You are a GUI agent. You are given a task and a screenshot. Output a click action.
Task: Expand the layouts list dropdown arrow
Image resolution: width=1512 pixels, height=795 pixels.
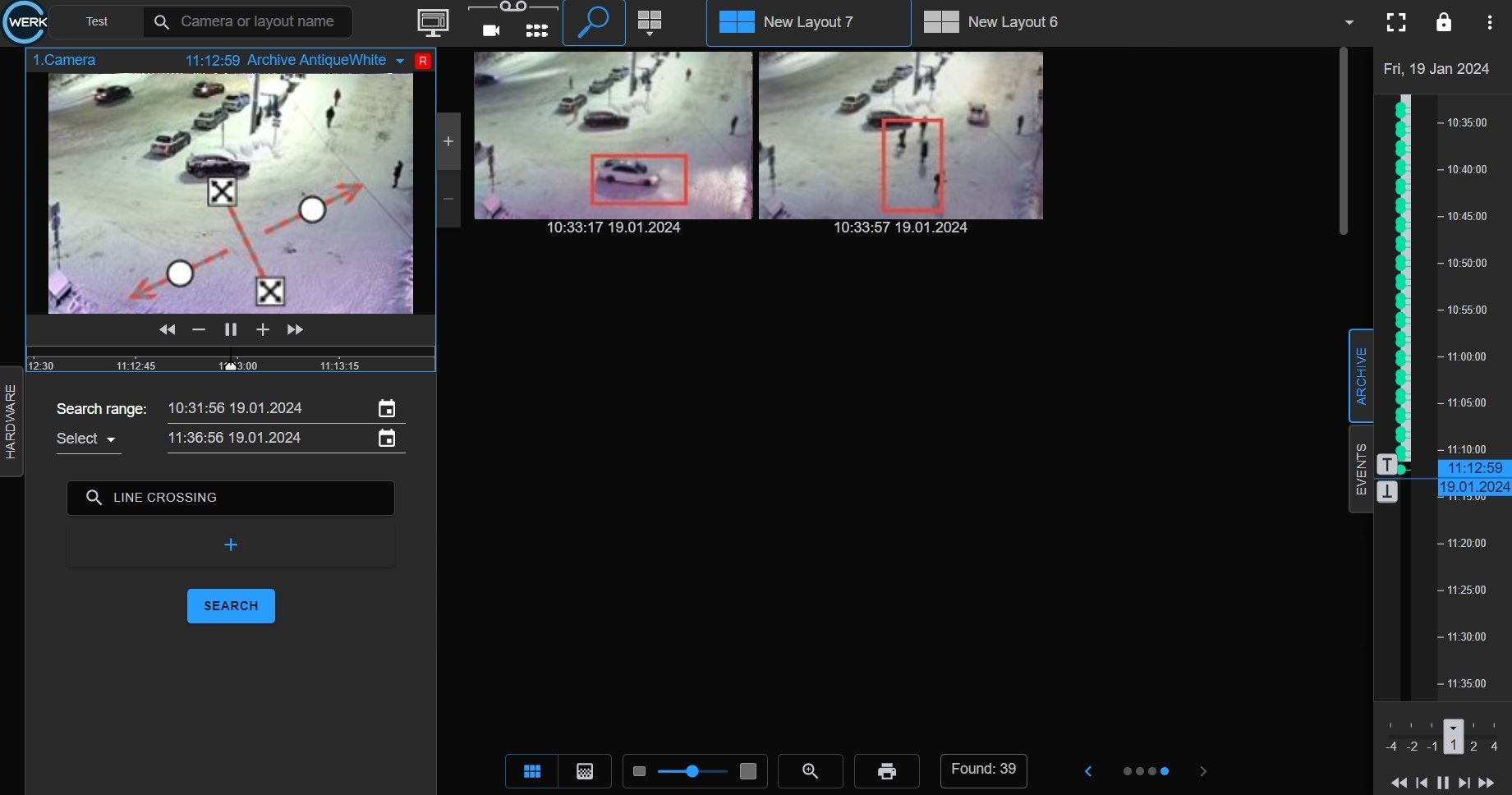tap(1349, 22)
